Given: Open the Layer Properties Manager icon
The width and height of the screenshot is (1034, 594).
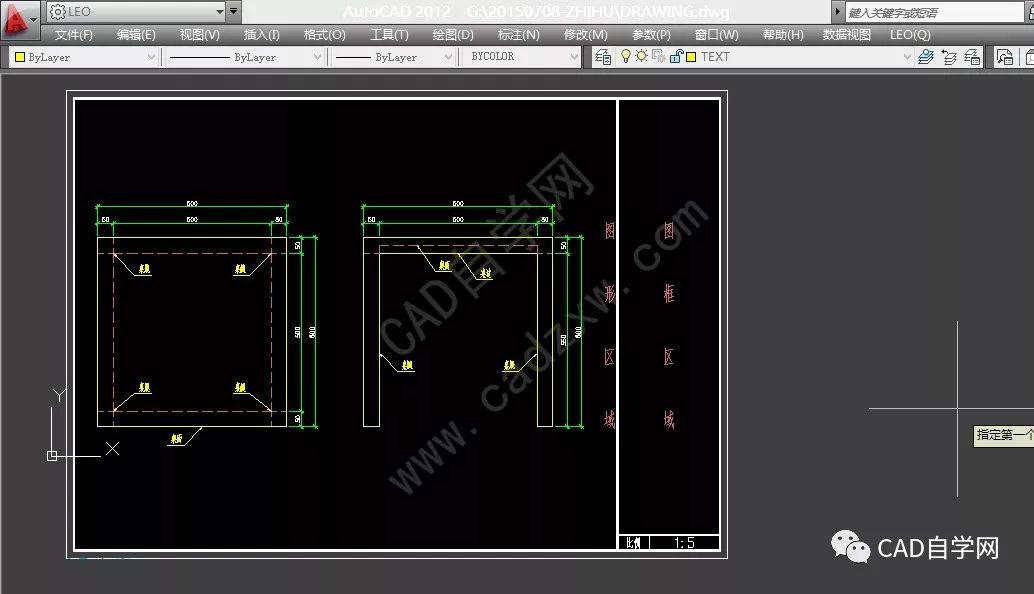Looking at the screenshot, I should (603, 57).
